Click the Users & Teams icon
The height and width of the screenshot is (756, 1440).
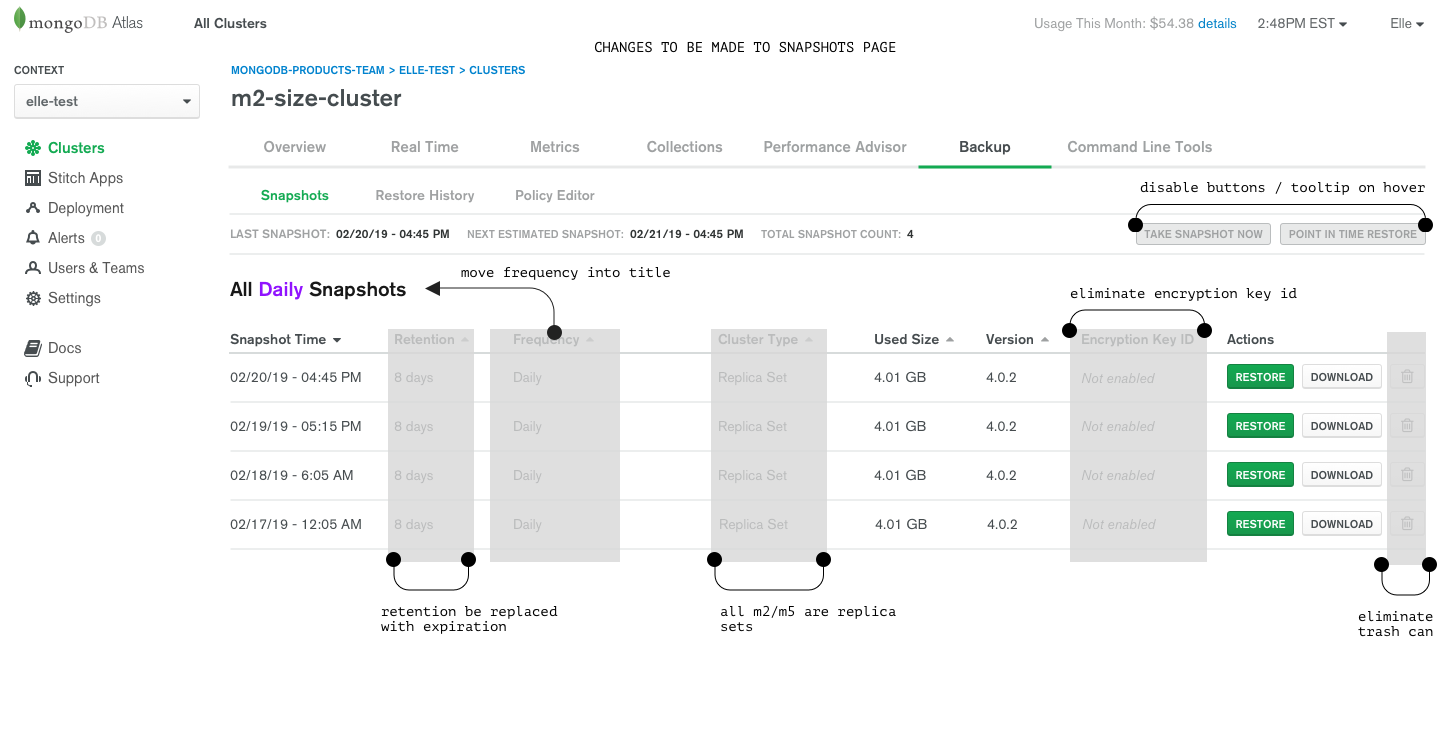click(x=32, y=268)
